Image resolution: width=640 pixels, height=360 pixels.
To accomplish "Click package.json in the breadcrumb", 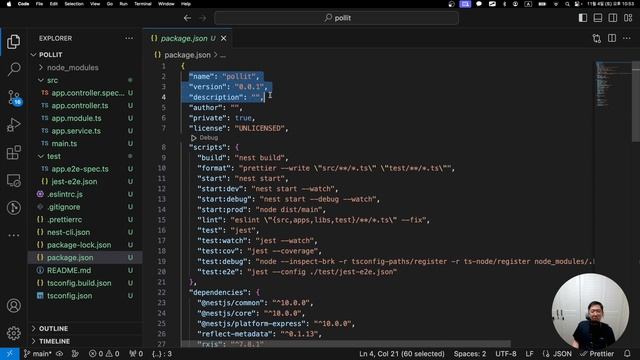I will point(187,55).
